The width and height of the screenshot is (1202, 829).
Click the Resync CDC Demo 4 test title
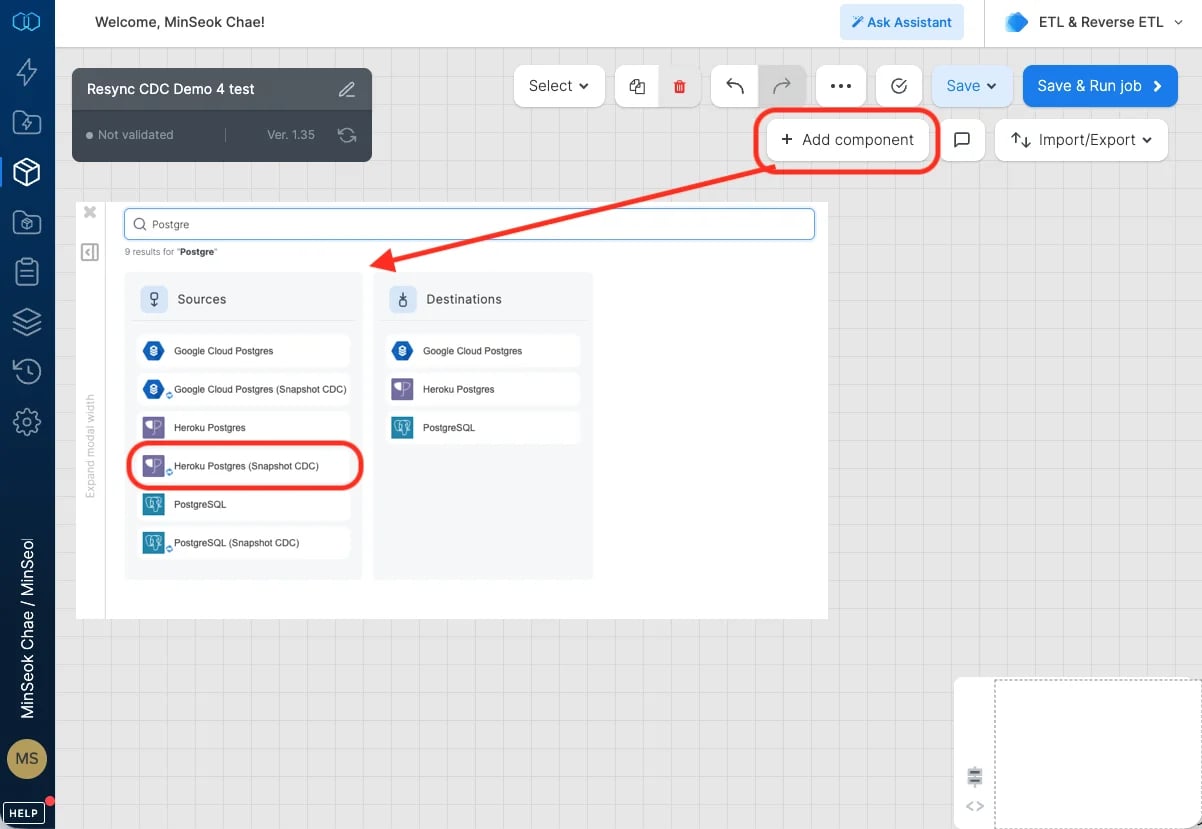171,89
